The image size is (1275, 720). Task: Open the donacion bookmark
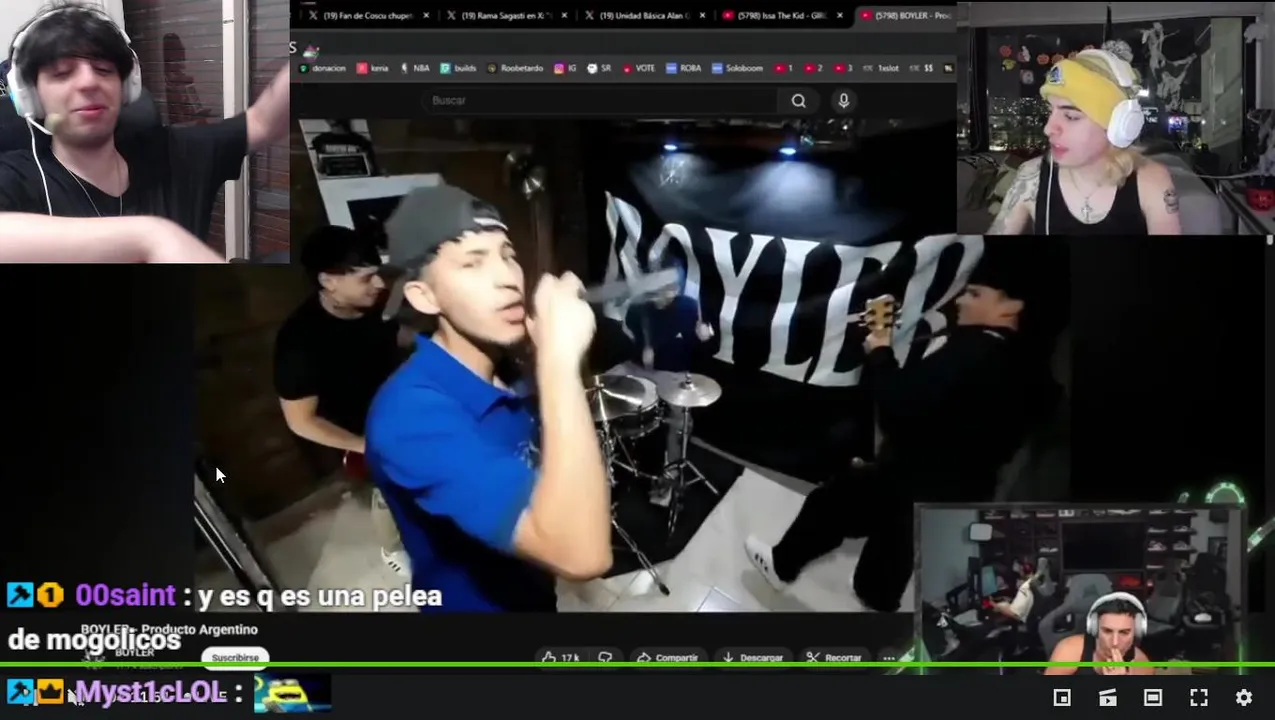(322, 68)
